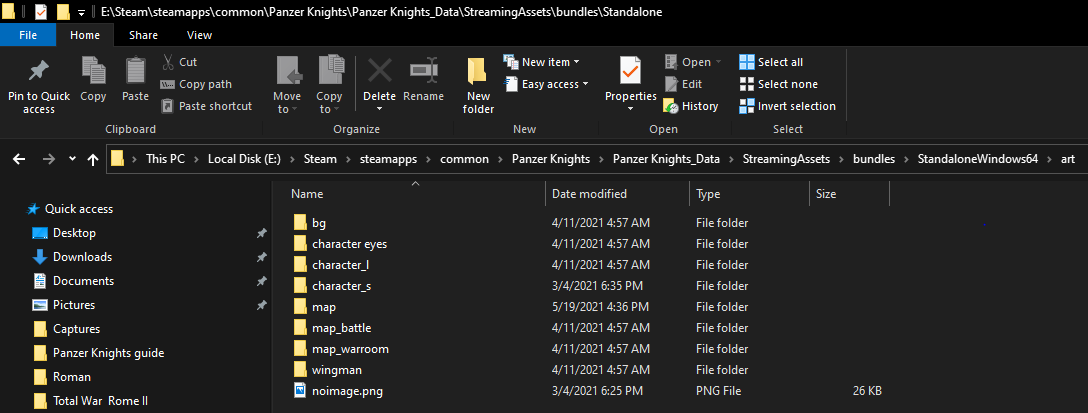This screenshot has width=1088, height=413.
Task: Switch to the Share ribbon tab
Action: pyautogui.click(x=143, y=35)
